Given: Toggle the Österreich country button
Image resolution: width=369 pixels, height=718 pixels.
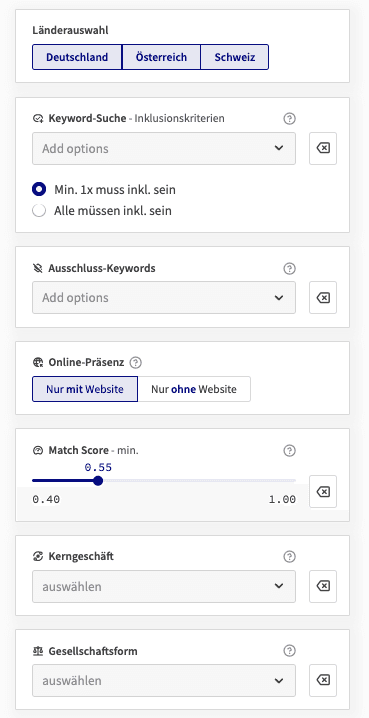Looking at the screenshot, I should (x=161, y=57).
